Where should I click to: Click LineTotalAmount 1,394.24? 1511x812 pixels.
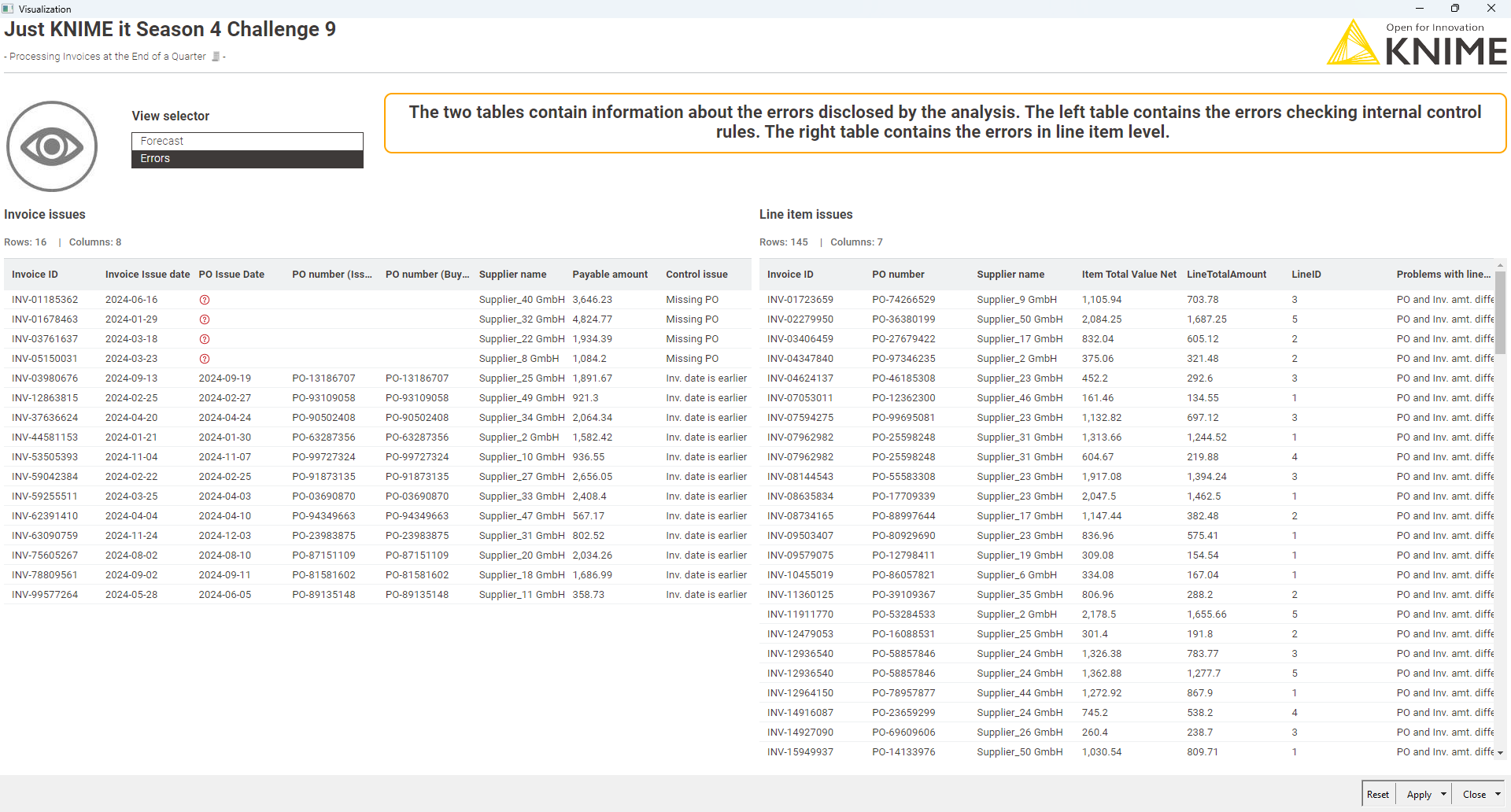[x=1206, y=477]
